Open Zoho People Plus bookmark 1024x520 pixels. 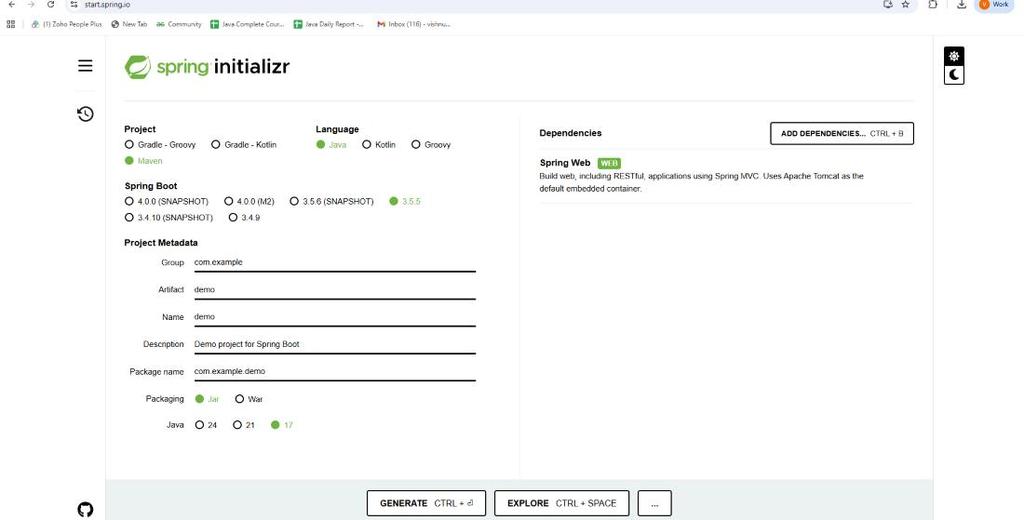(67, 24)
